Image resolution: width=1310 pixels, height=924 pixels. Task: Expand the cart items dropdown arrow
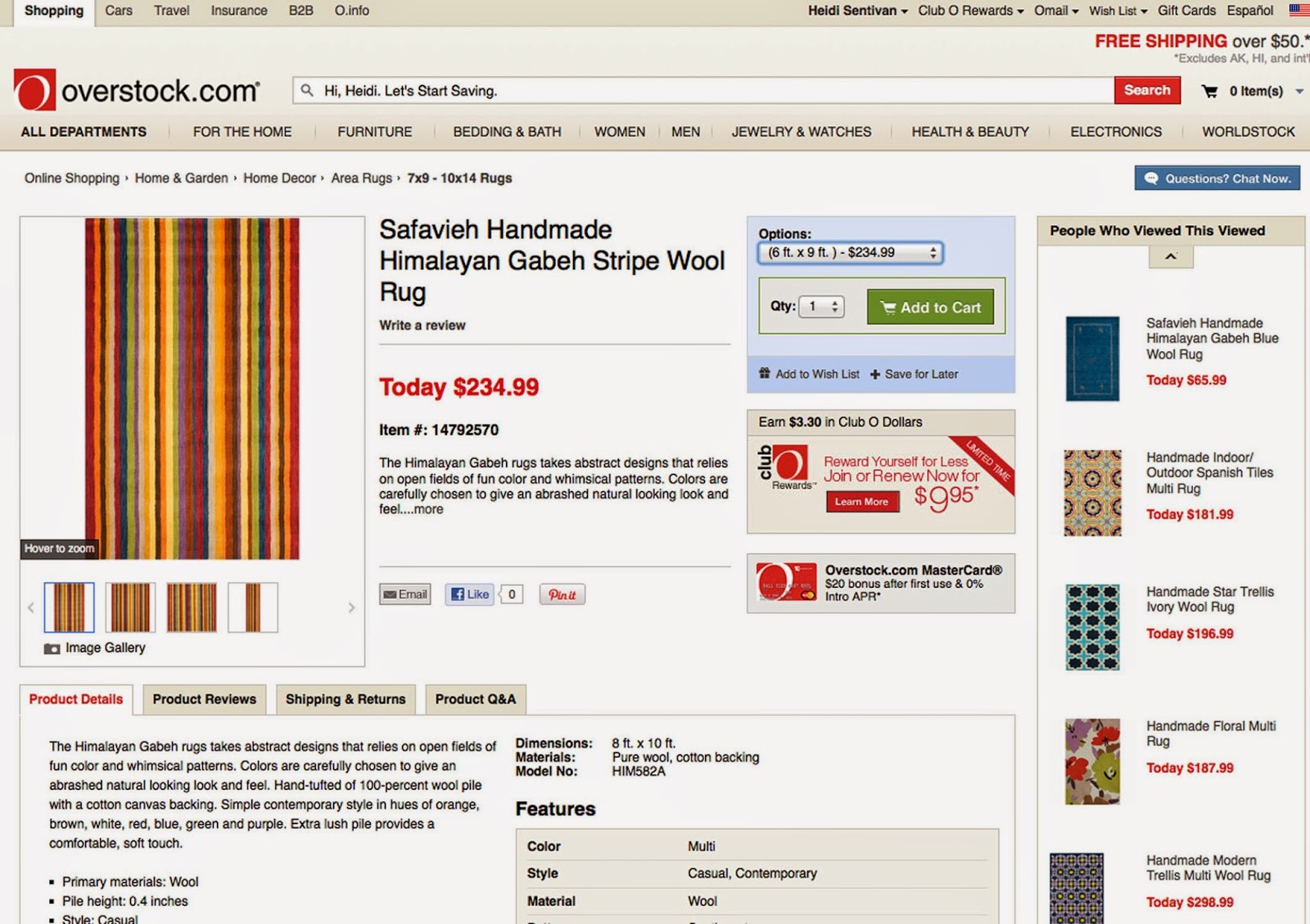[1299, 92]
